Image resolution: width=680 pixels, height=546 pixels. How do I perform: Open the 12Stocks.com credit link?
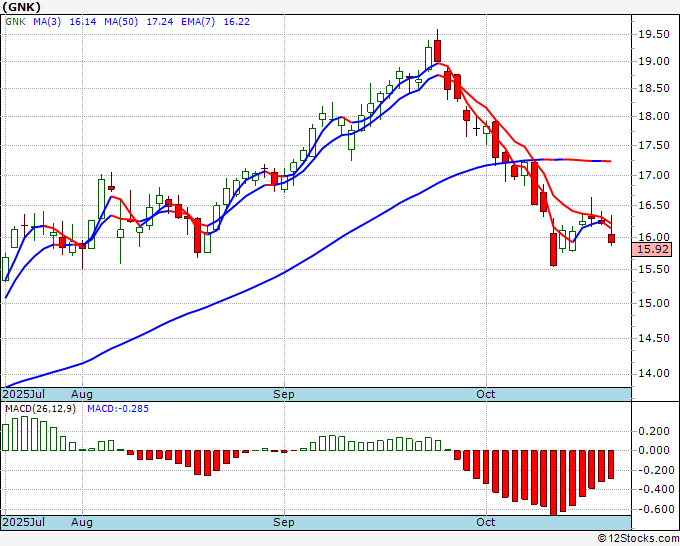point(638,539)
